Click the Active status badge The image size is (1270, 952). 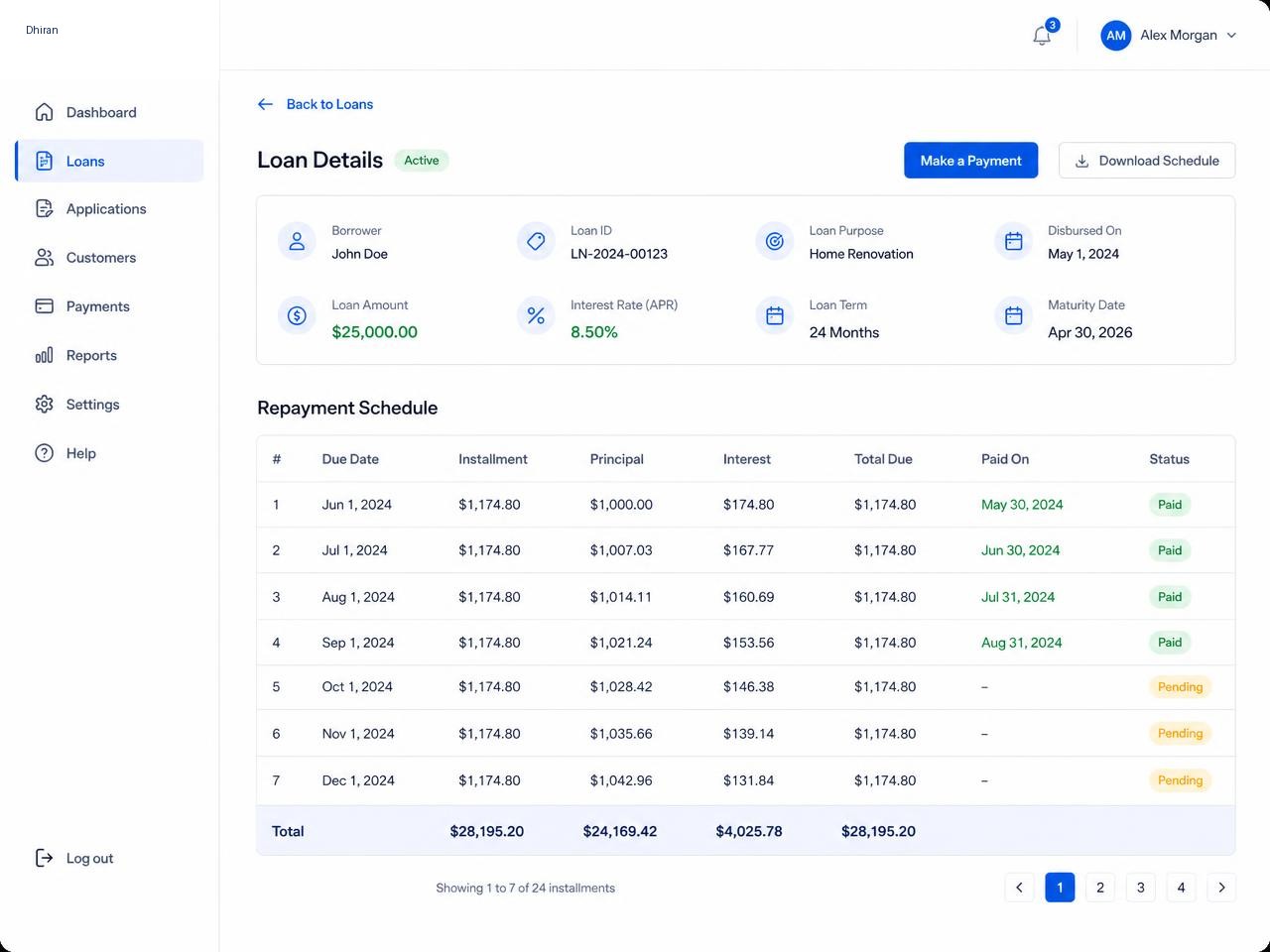pyautogui.click(x=422, y=161)
